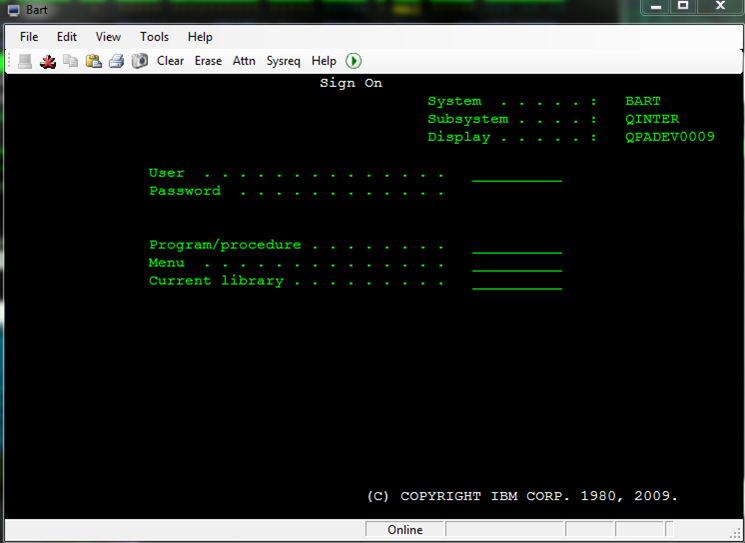745x543 pixels.
Task: Open the Edit menu
Action: tap(67, 37)
